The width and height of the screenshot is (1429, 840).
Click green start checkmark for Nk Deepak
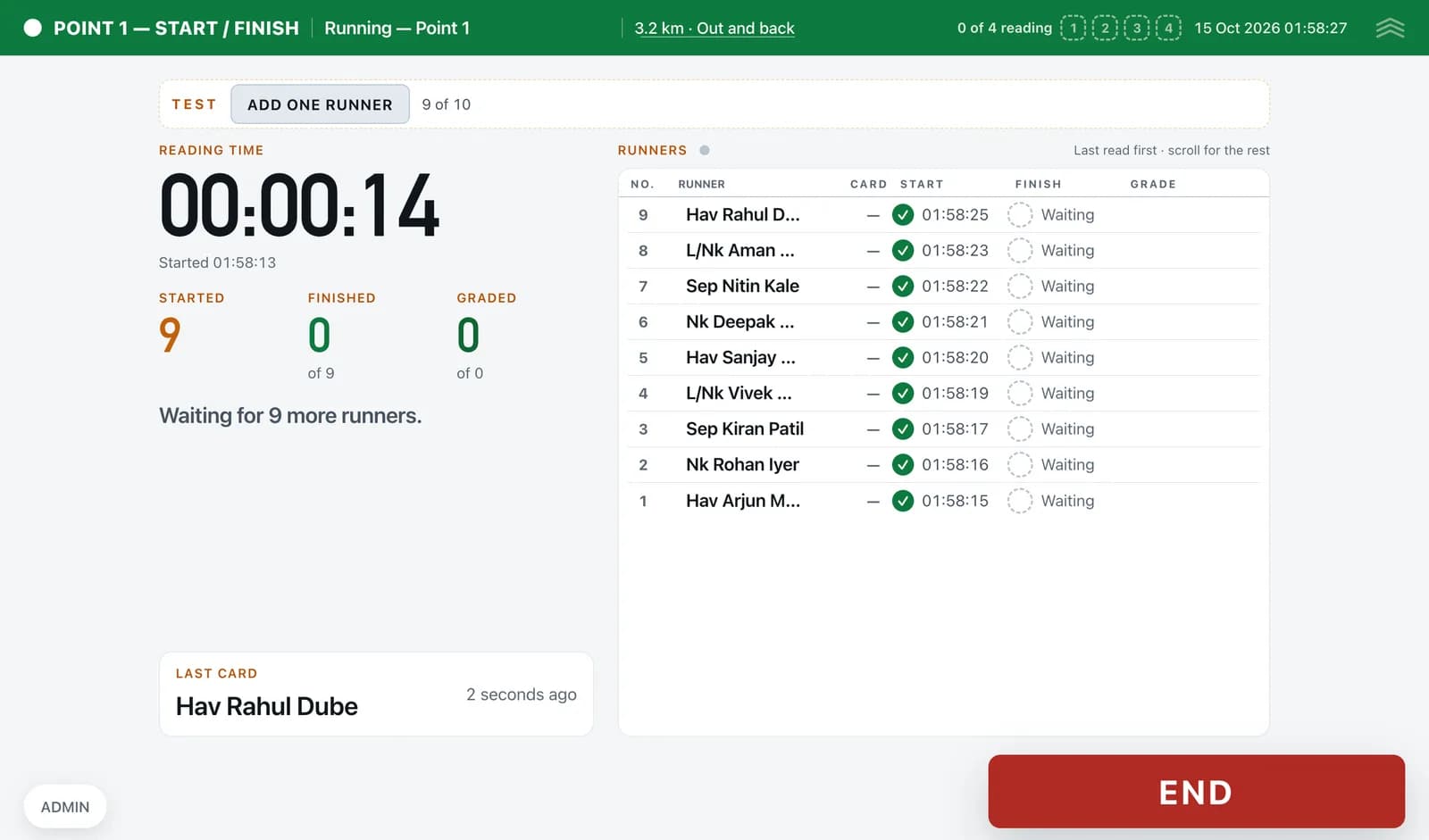pyautogui.click(x=903, y=321)
